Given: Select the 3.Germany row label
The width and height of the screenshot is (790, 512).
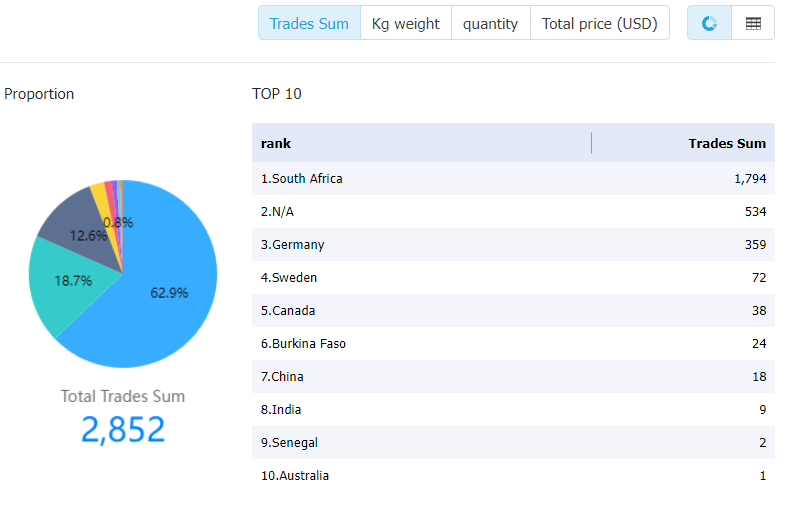Looking at the screenshot, I should tap(293, 245).
